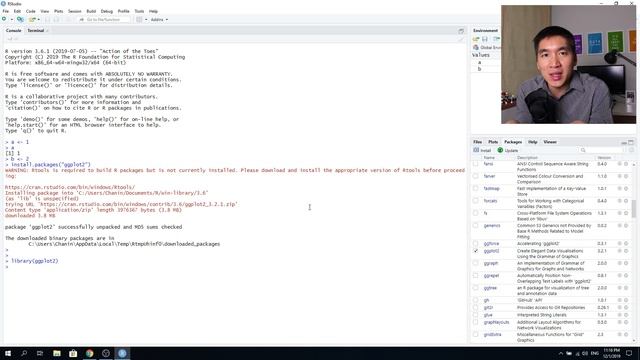Image resolution: width=640 pixels, height=360 pixels.
Task: Open the panes layout dropdown arrow
Action: [146, 20]
